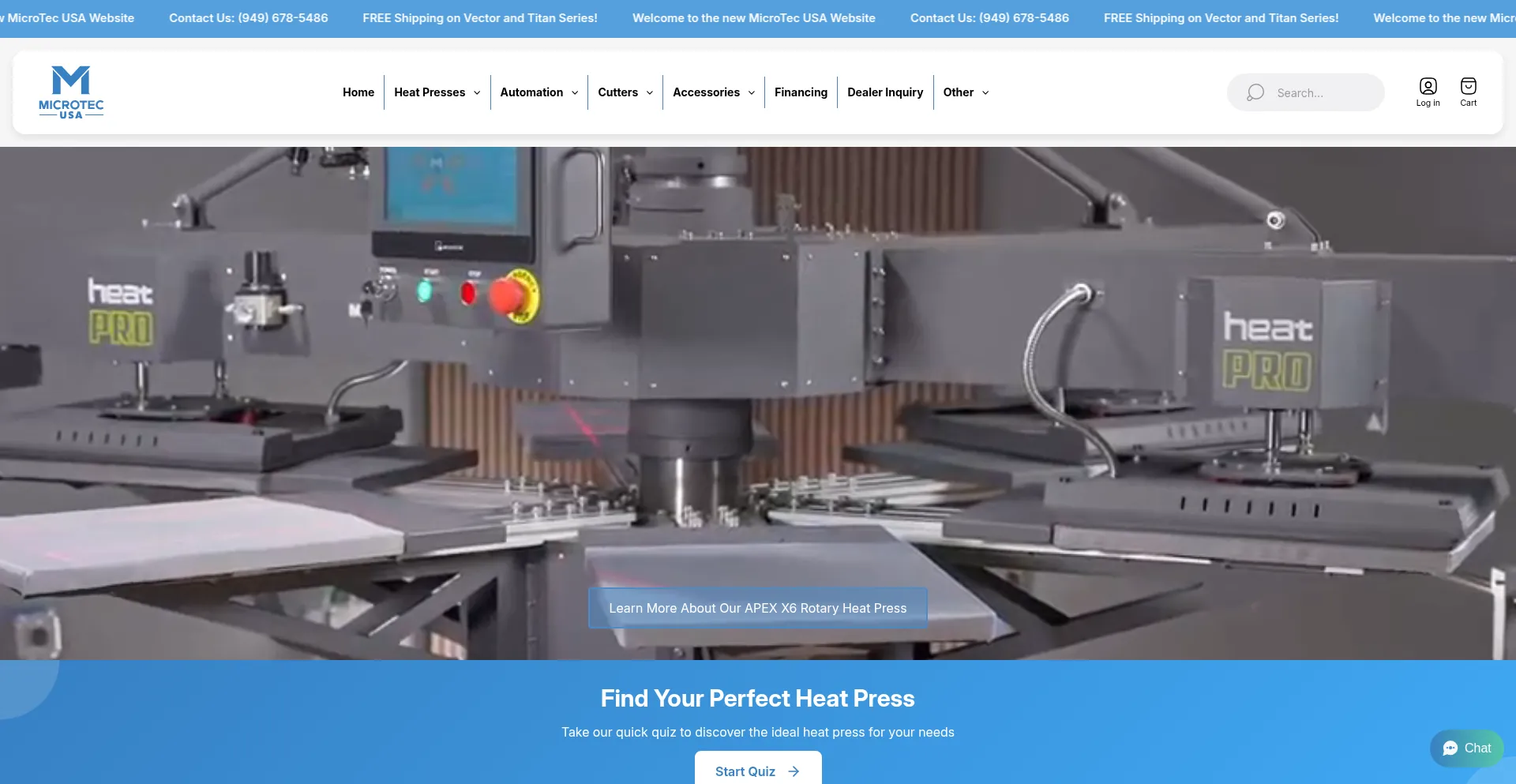This screenshot has height=784, width=1516.
Task: Open the Other menu
Action: pyautogui.click(x=958, y=92)
